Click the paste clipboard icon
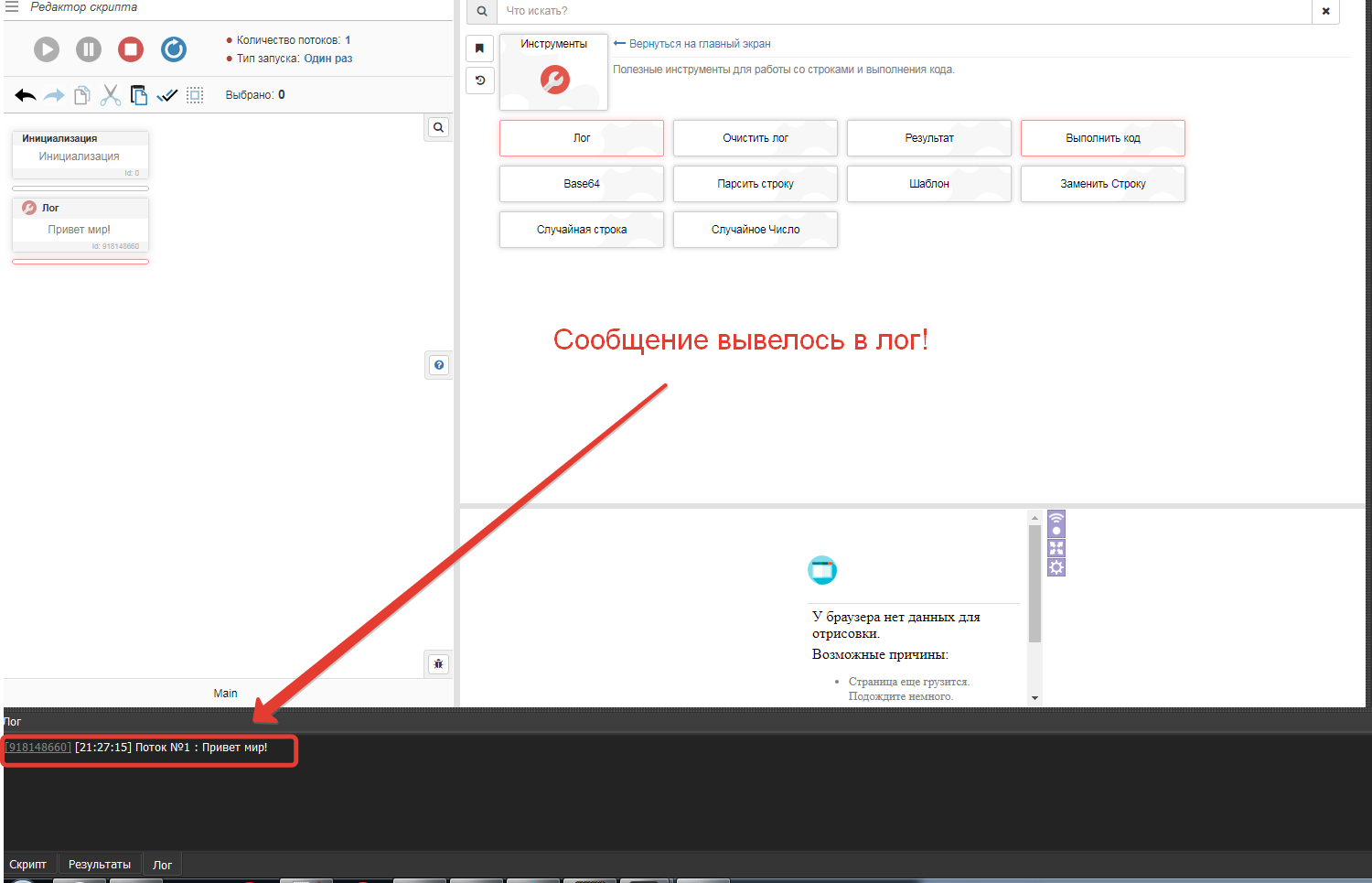Viewport: 1372px width, 883px height. [x=139, y=95]
